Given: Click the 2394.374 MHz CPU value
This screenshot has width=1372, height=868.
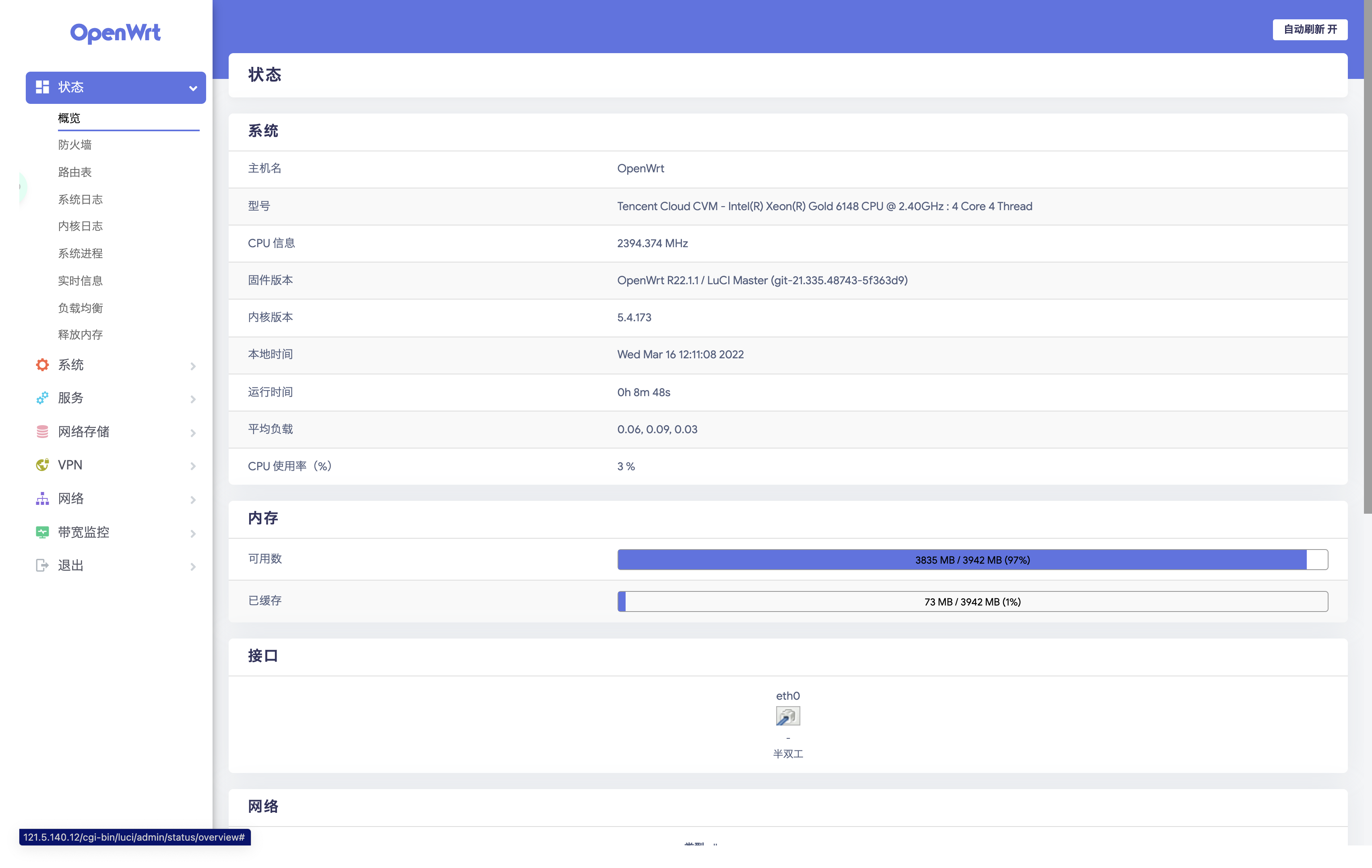Looking at the screenshot, I should [652, 243].
